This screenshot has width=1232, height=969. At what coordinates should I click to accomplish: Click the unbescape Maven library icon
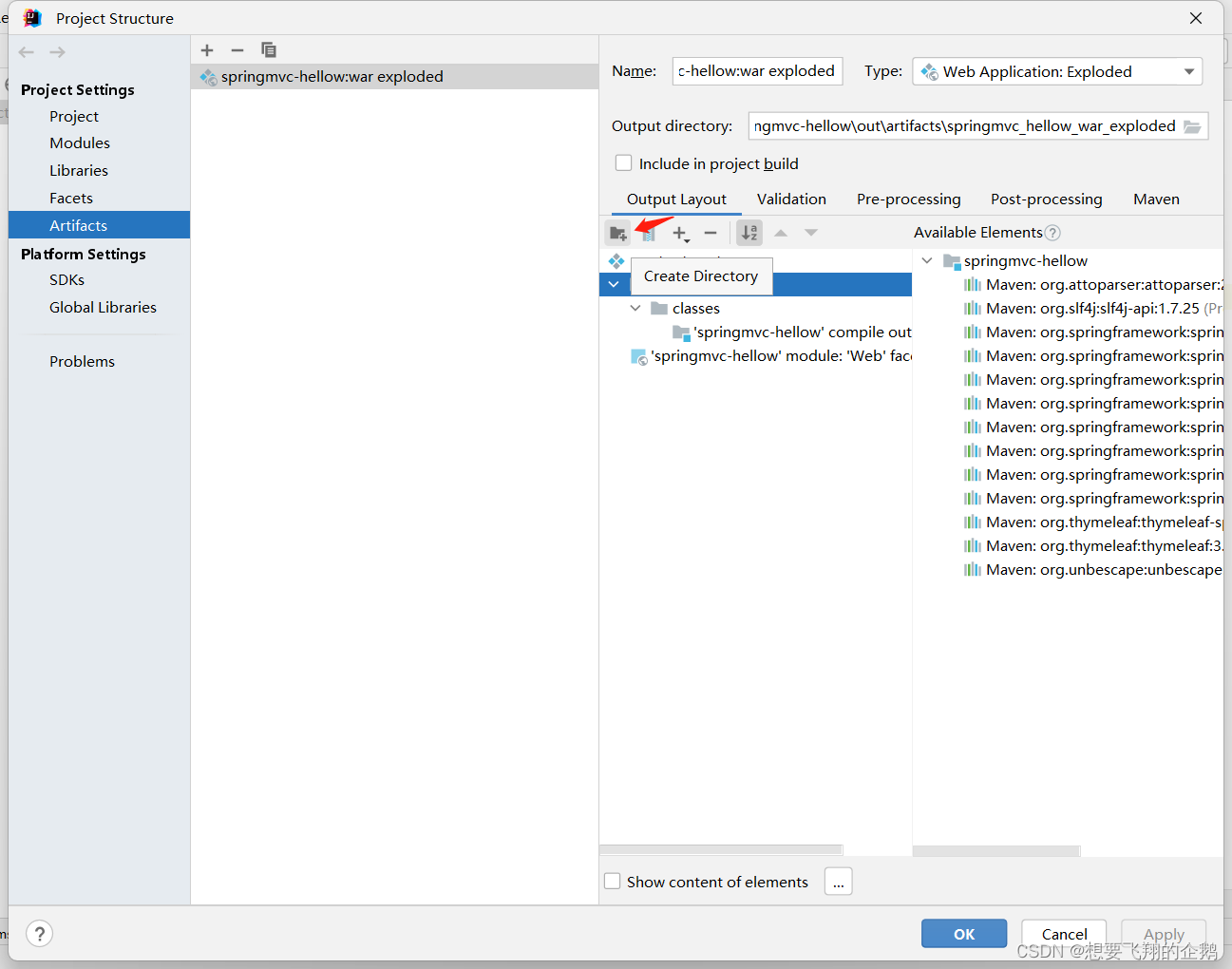point(973,570)
